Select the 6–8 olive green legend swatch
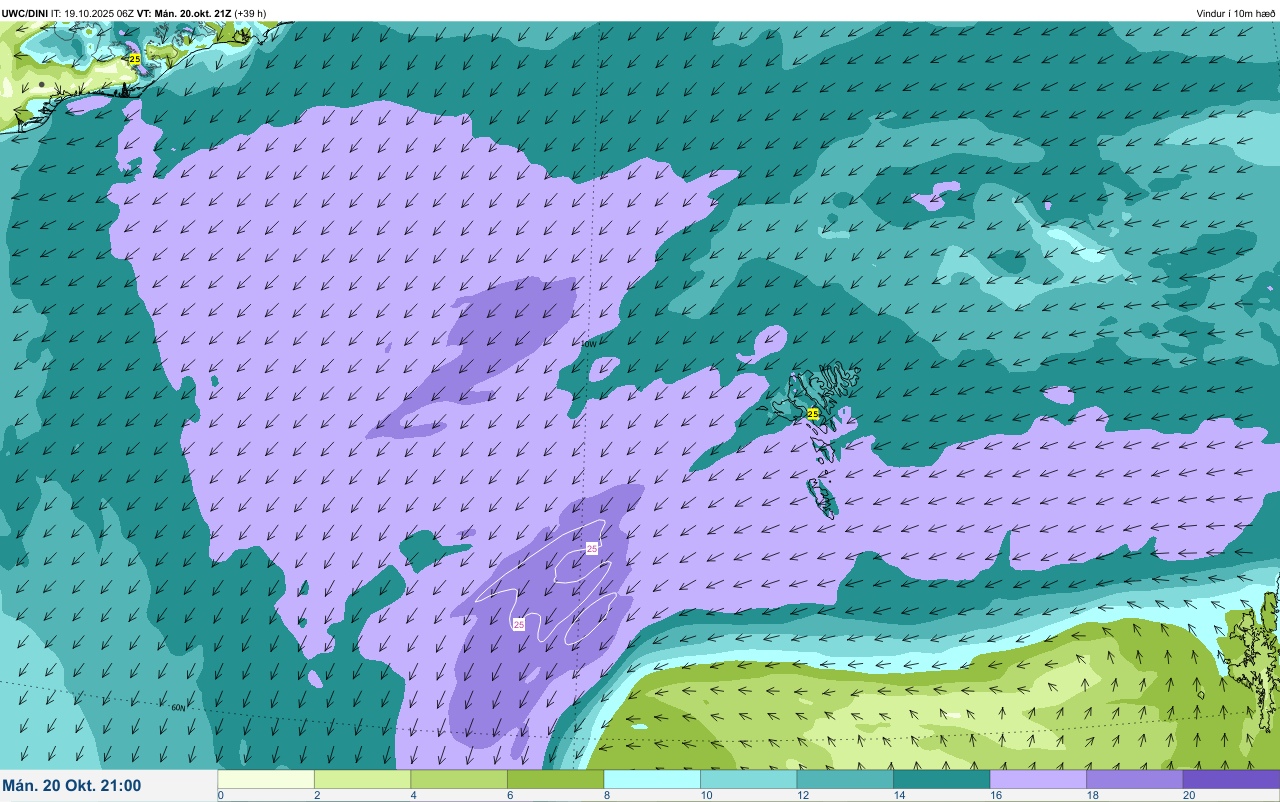The width and height of the screenshot is (1280, 802). (x=555, y=779)
